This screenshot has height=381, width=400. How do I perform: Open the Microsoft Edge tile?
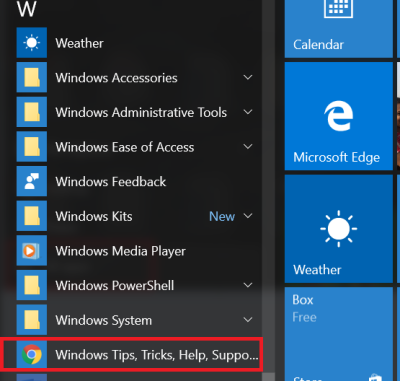tap(338, 116)
